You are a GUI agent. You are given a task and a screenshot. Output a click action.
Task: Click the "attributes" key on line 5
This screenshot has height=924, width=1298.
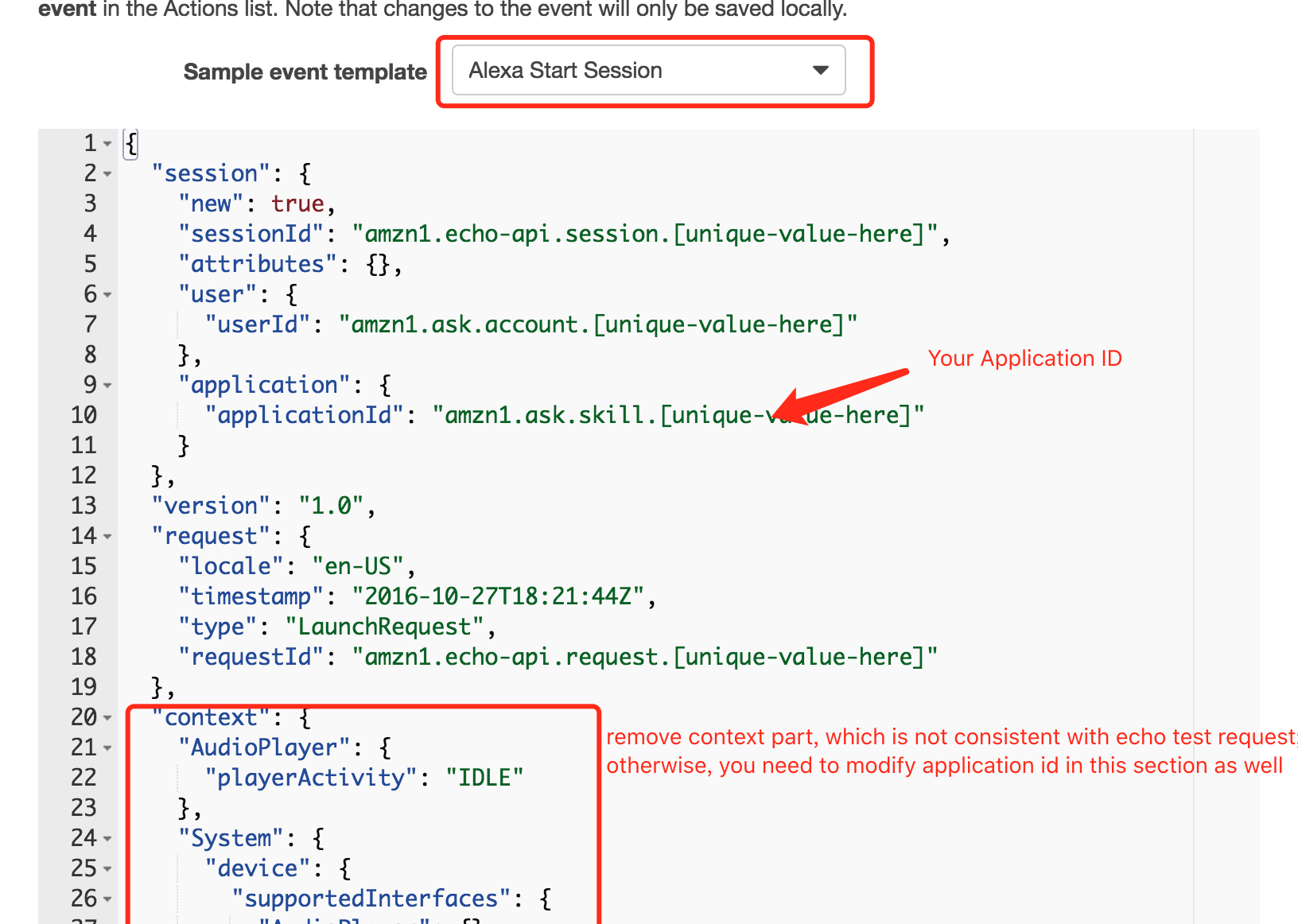(x=258, y=264)
